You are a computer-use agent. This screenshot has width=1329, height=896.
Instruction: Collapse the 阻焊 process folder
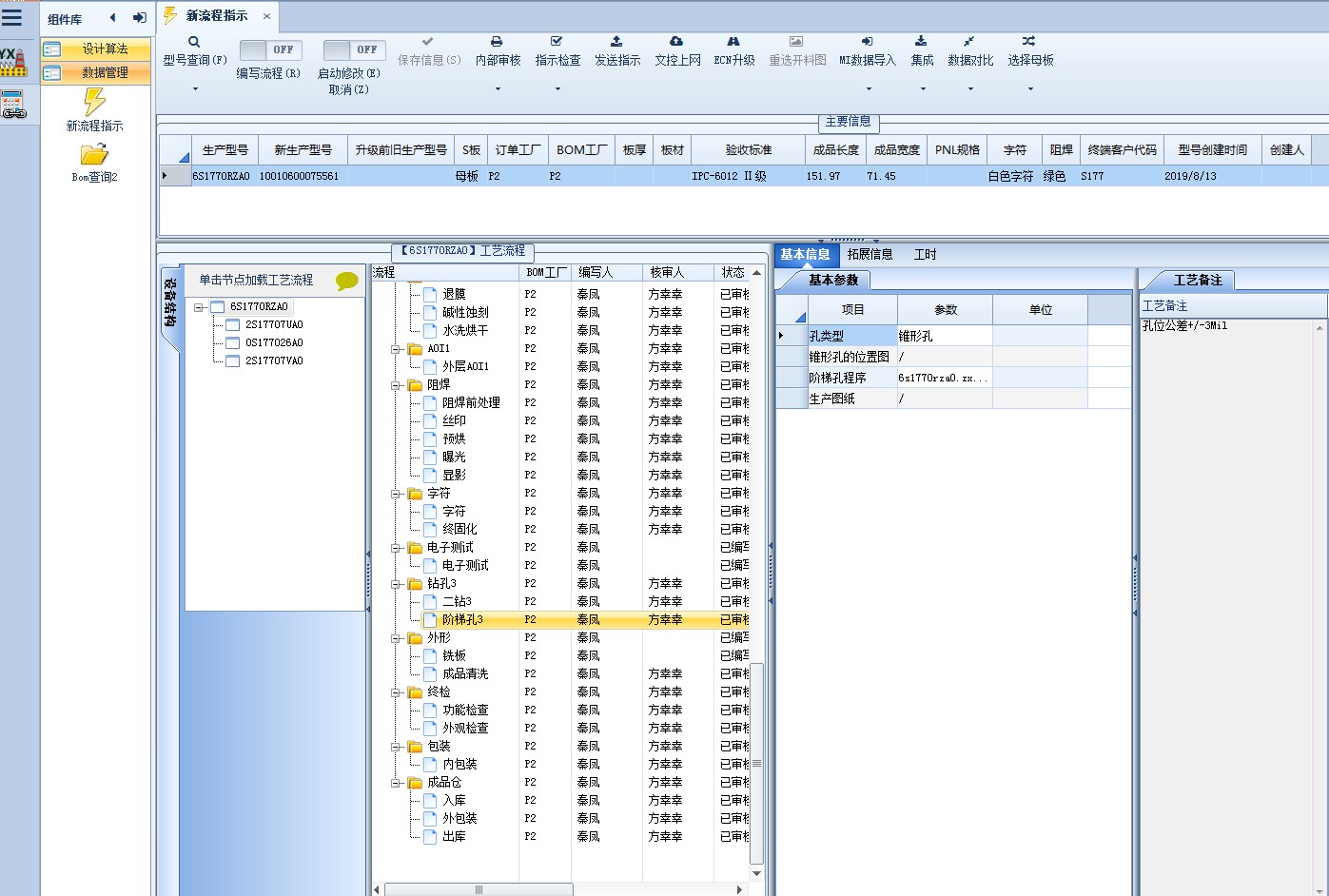[x=396, y=385]
